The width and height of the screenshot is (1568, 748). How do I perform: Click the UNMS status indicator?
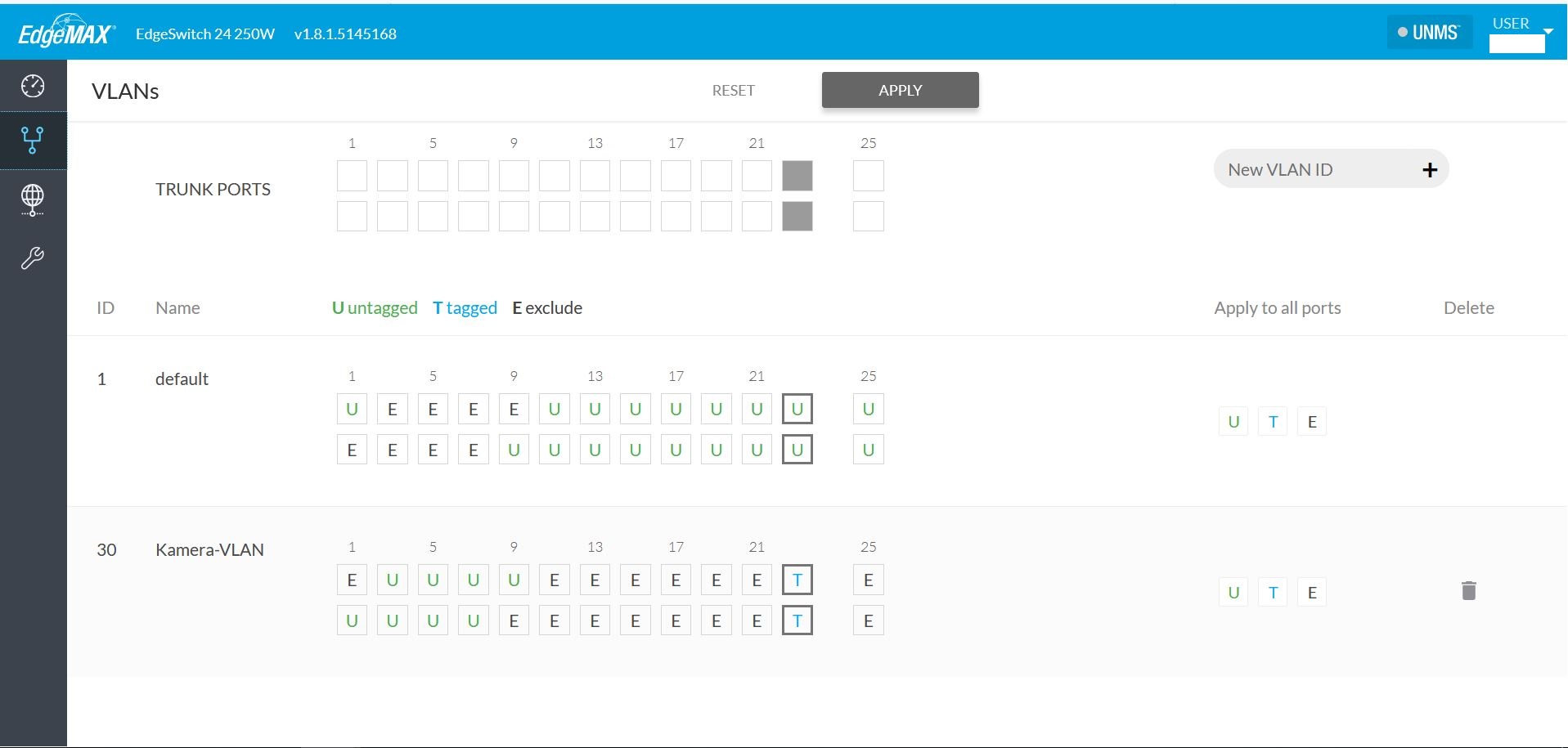click(1428, 33)
